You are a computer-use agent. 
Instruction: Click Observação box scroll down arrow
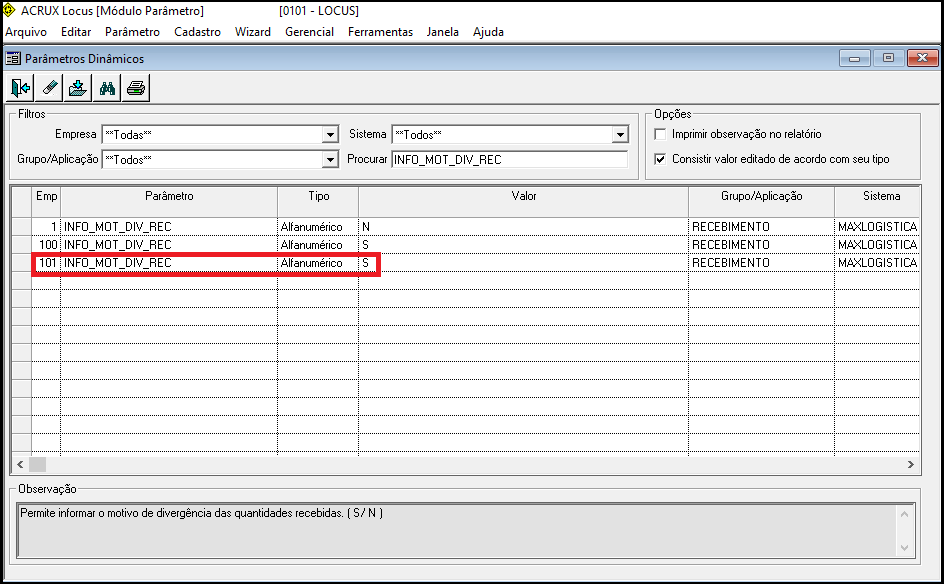point(904,548)
